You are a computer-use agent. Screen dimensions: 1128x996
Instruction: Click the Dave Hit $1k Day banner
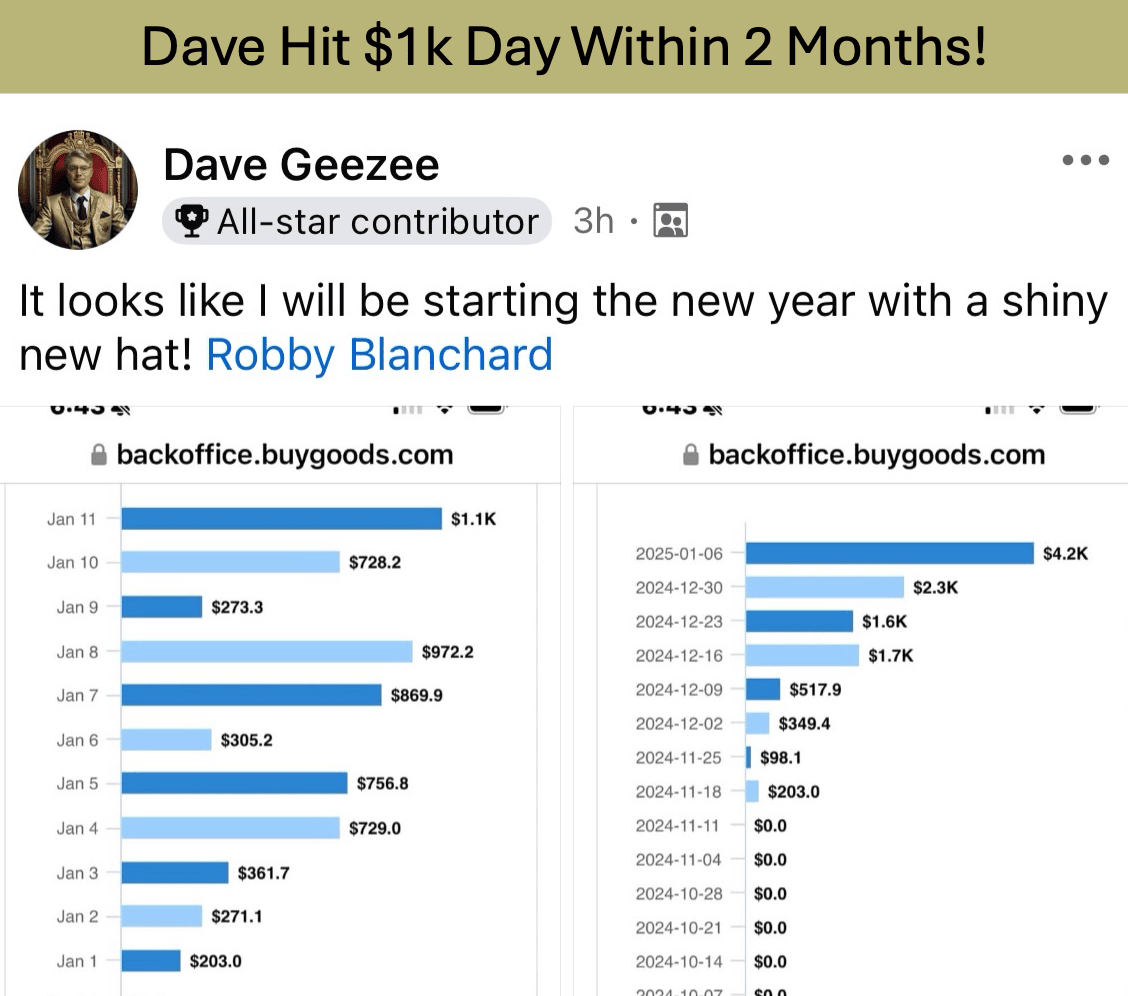(x=564, y=47)
